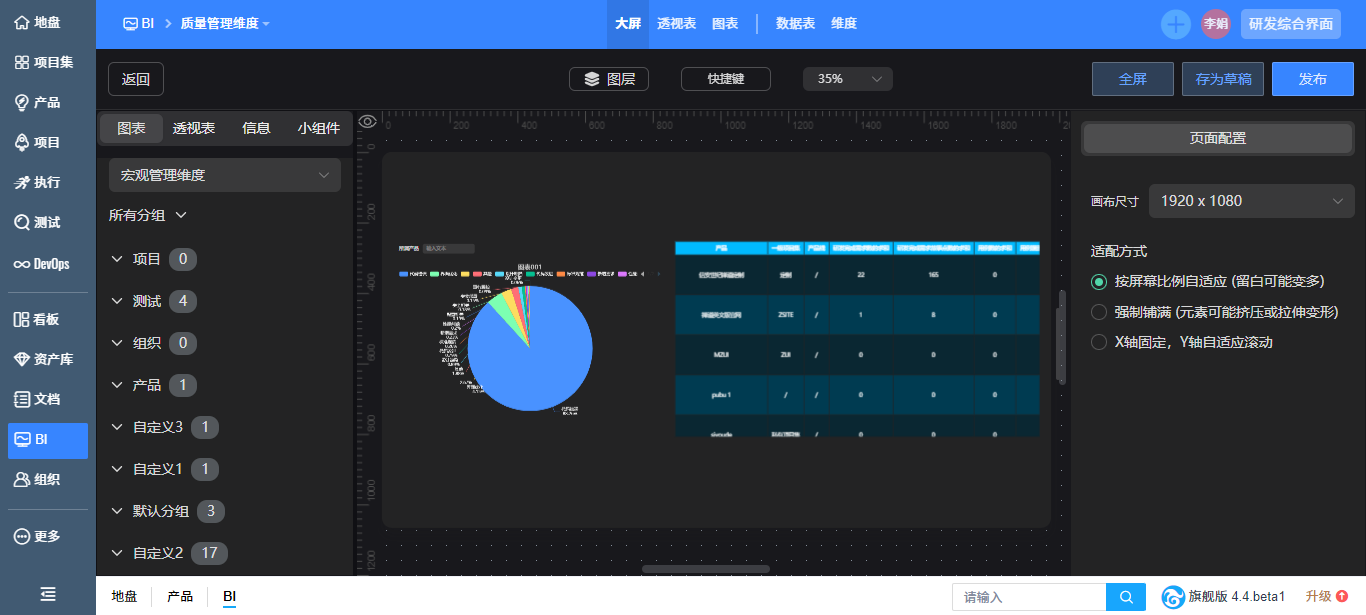
Task: Click the 页面配置 header button
Action: [x=1218, y=138]
